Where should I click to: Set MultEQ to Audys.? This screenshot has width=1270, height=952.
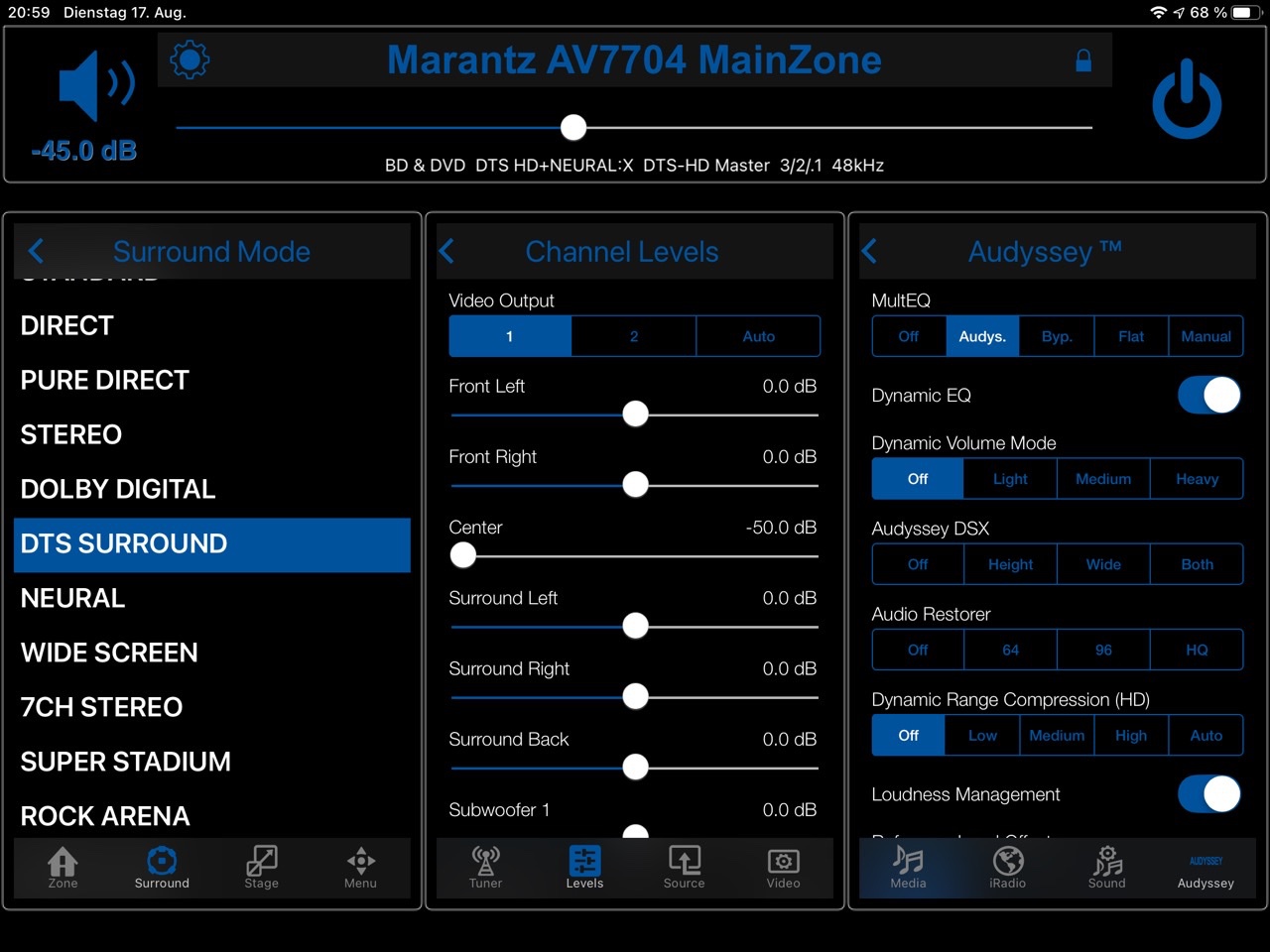(982, 336)
